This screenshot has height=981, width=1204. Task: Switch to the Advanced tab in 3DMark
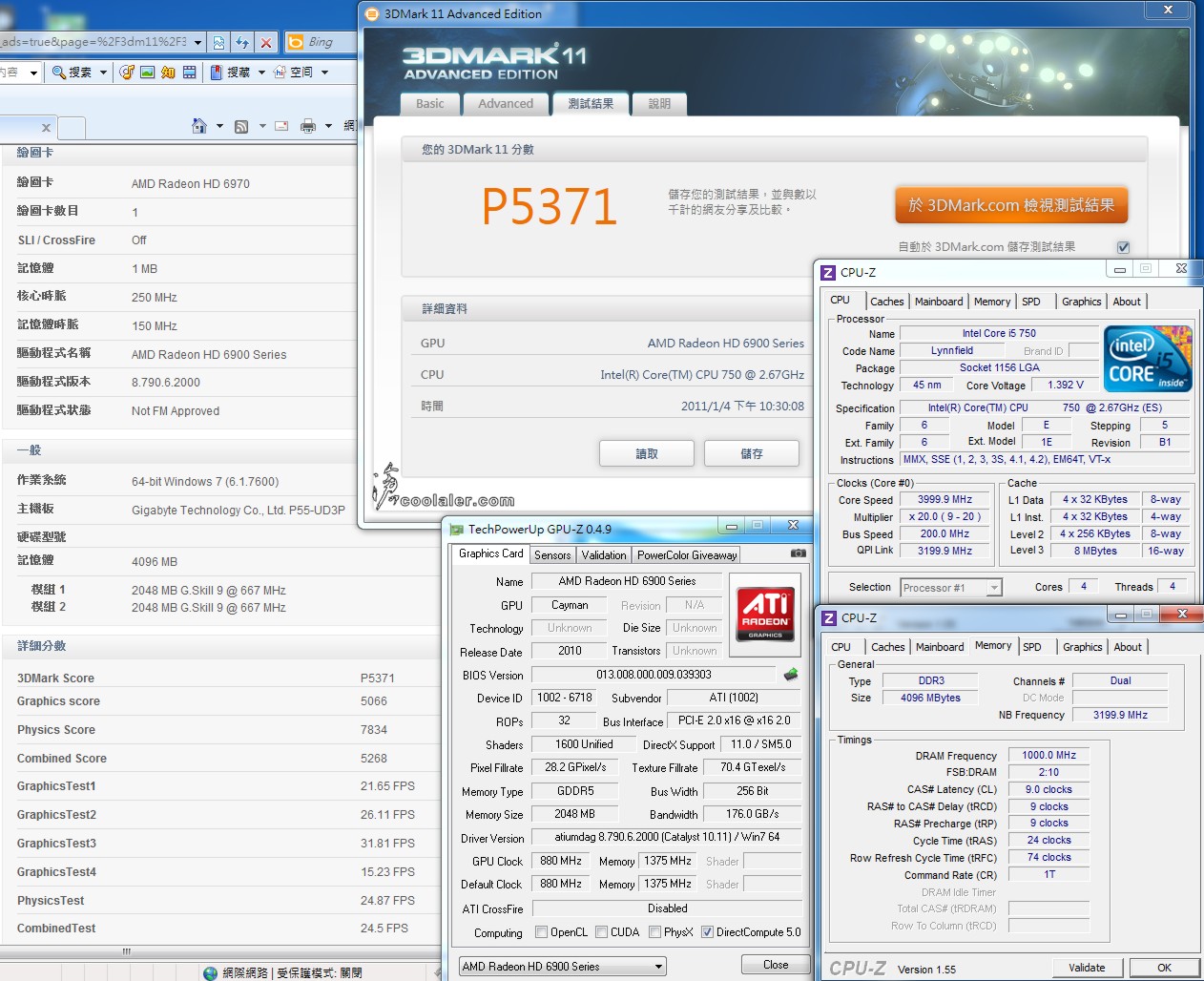pyautogui.click(x=506, y=104)
